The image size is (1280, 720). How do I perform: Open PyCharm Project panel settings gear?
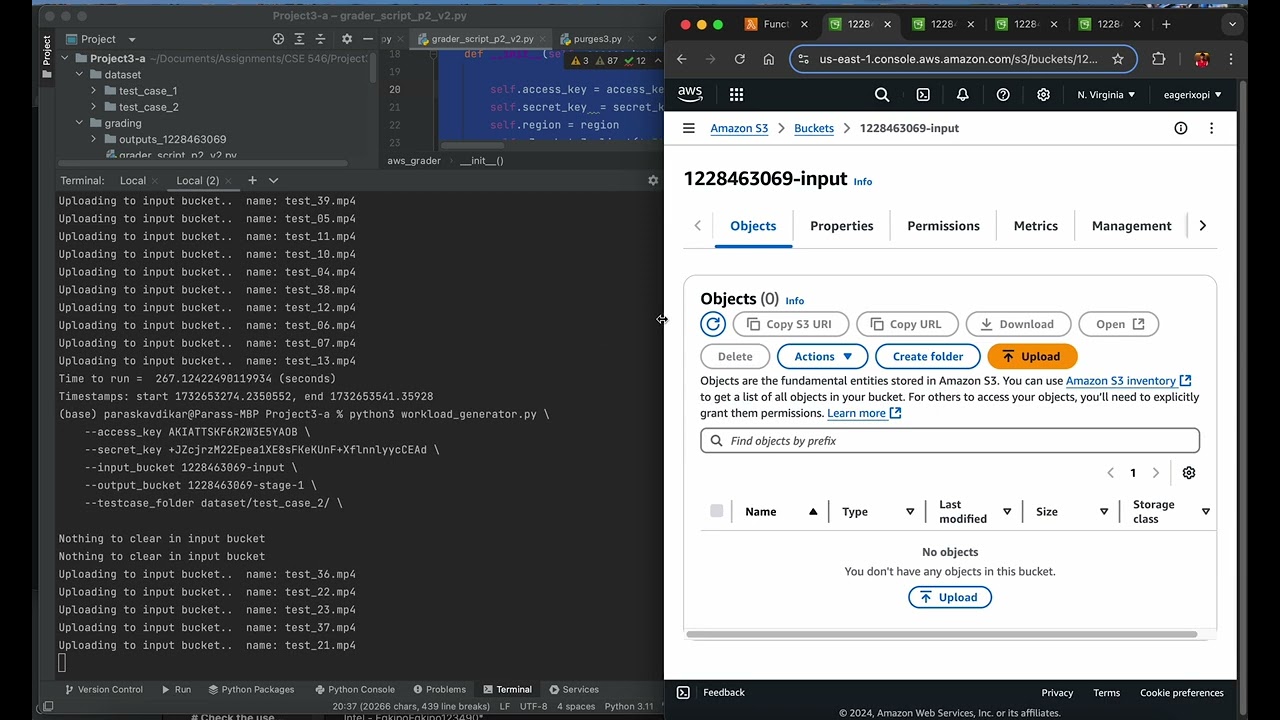(x=347, y=39)
